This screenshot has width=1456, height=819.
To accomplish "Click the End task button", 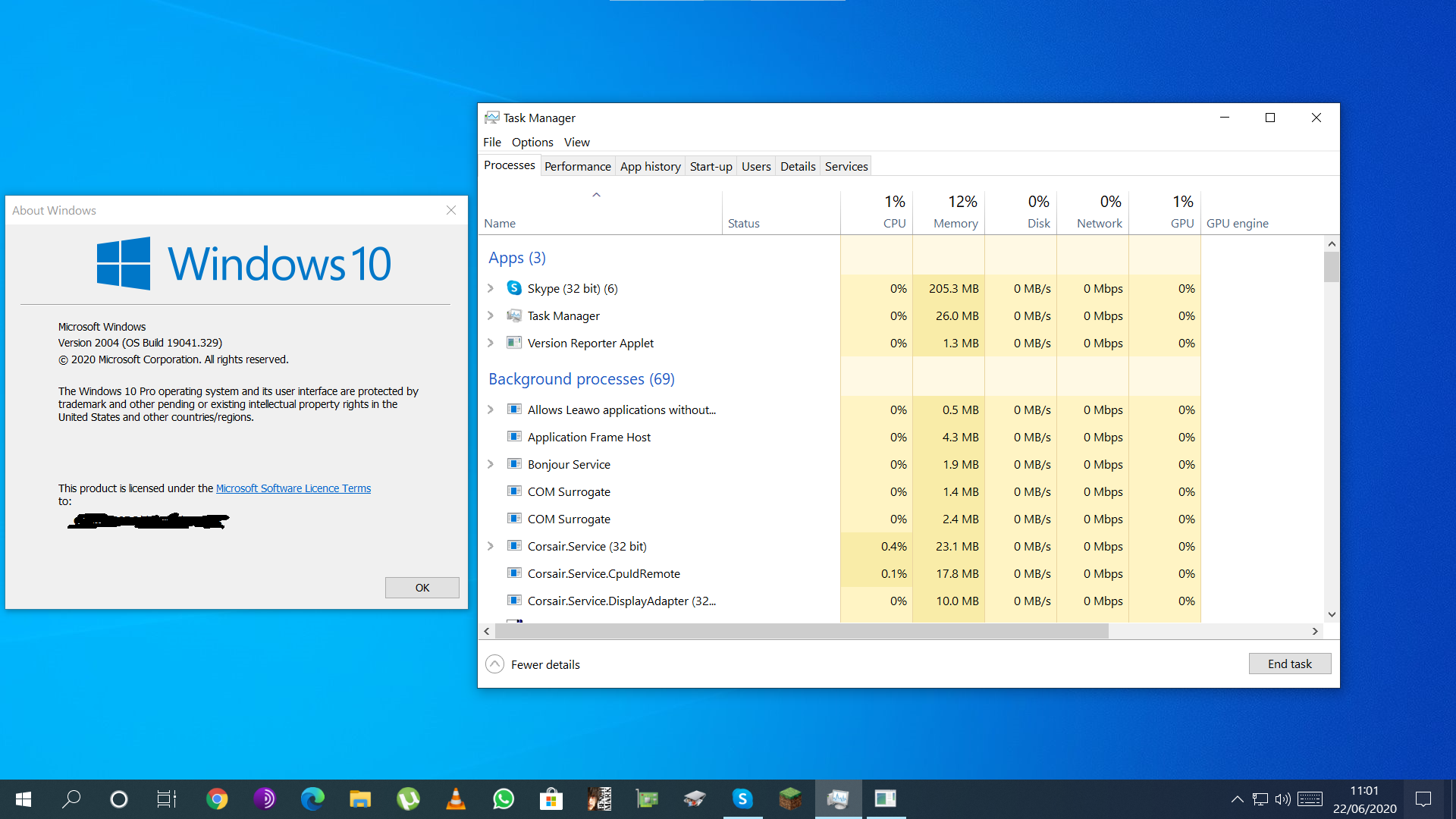I will pyautogui.click(x=1290, y=664).
